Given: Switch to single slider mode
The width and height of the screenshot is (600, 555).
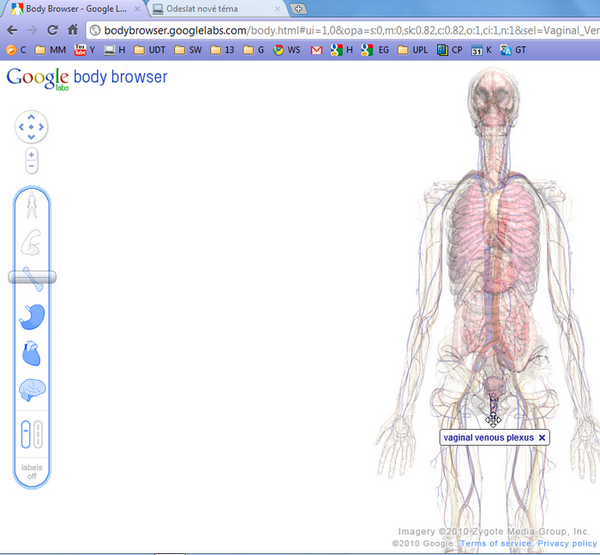Looking at the screenshot, I should click(26, 433).
